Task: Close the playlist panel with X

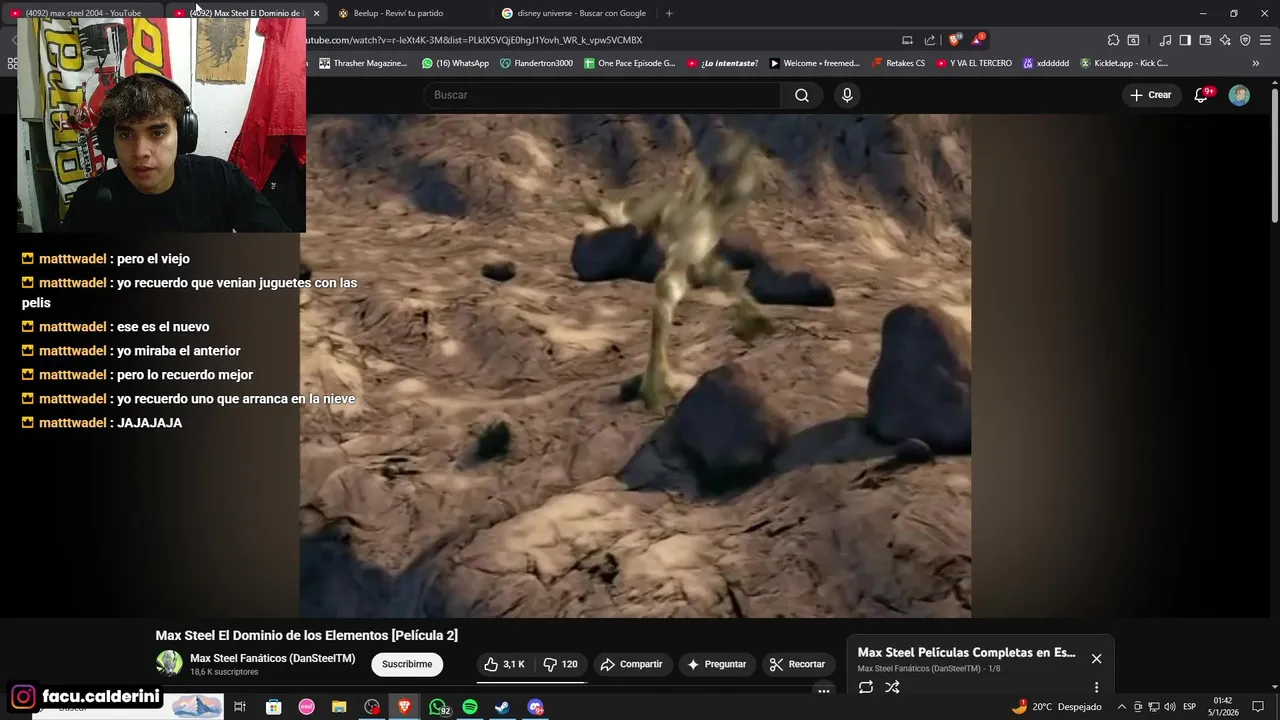Action: click(1096, 658)
